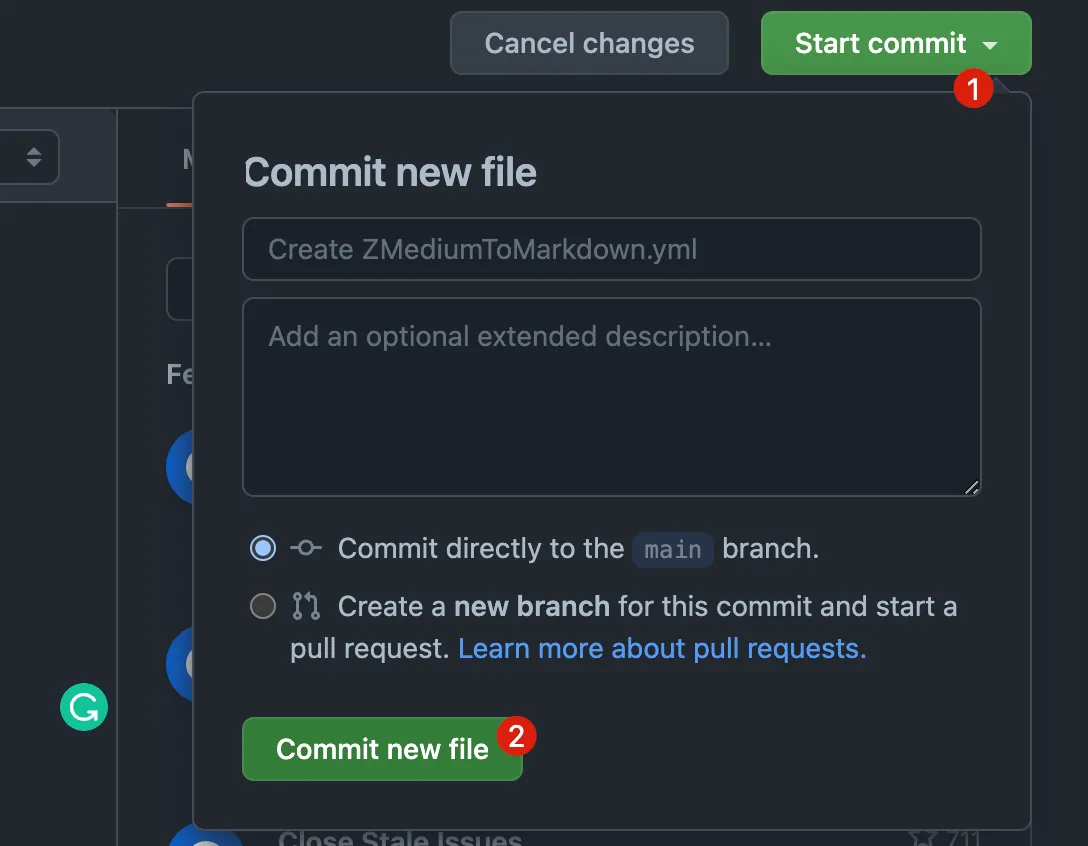Select the partially hidden tab starting with M
This screenshot has width=1088, height=846.
187,160
